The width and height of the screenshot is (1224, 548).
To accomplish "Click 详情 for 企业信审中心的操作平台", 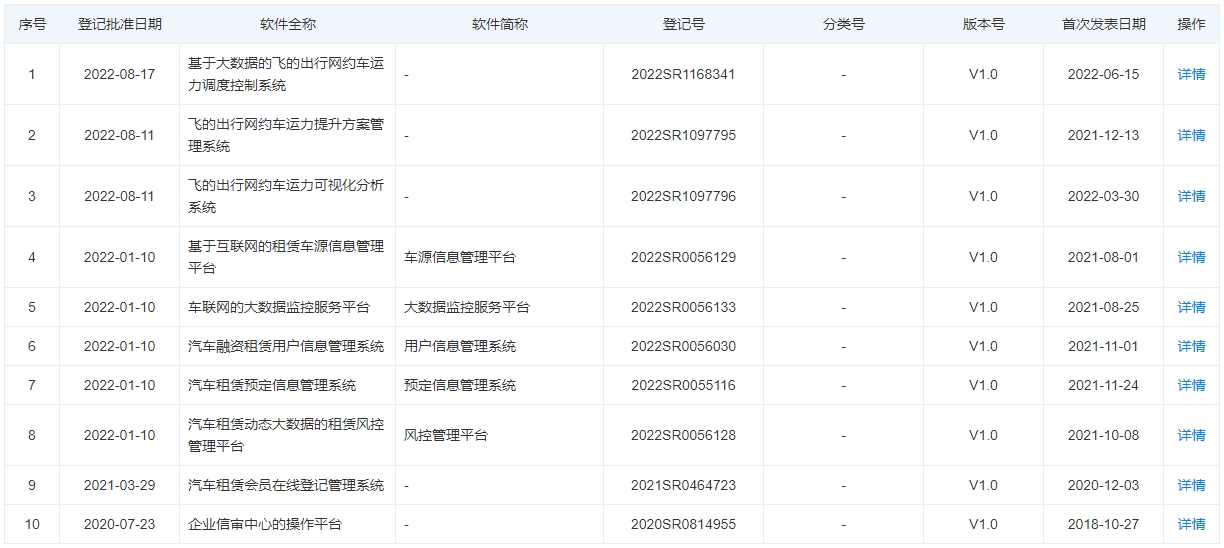I will pyautogui.click(x=1191, y=524).
